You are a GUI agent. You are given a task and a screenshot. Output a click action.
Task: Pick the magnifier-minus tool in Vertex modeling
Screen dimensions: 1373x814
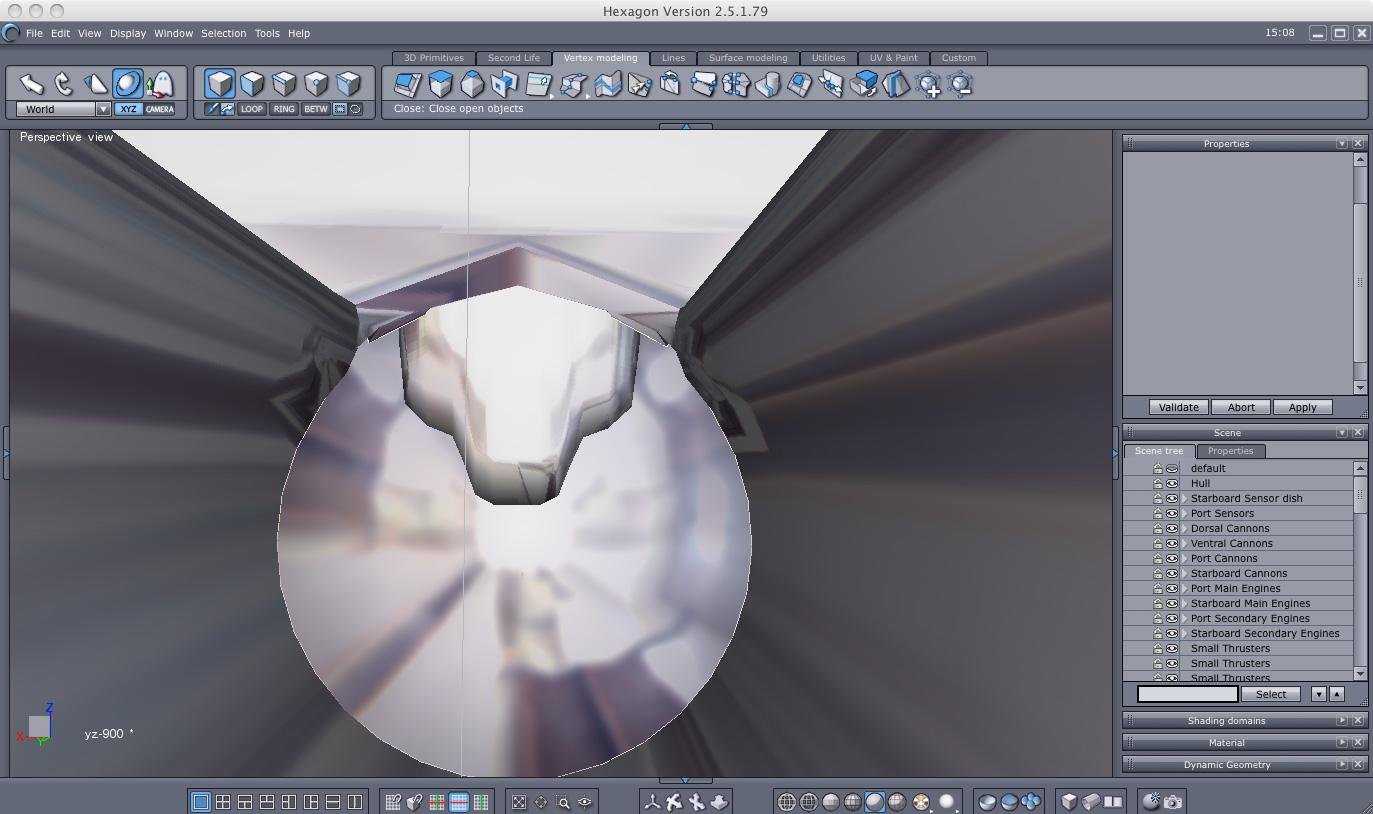(x=961, y=85)
